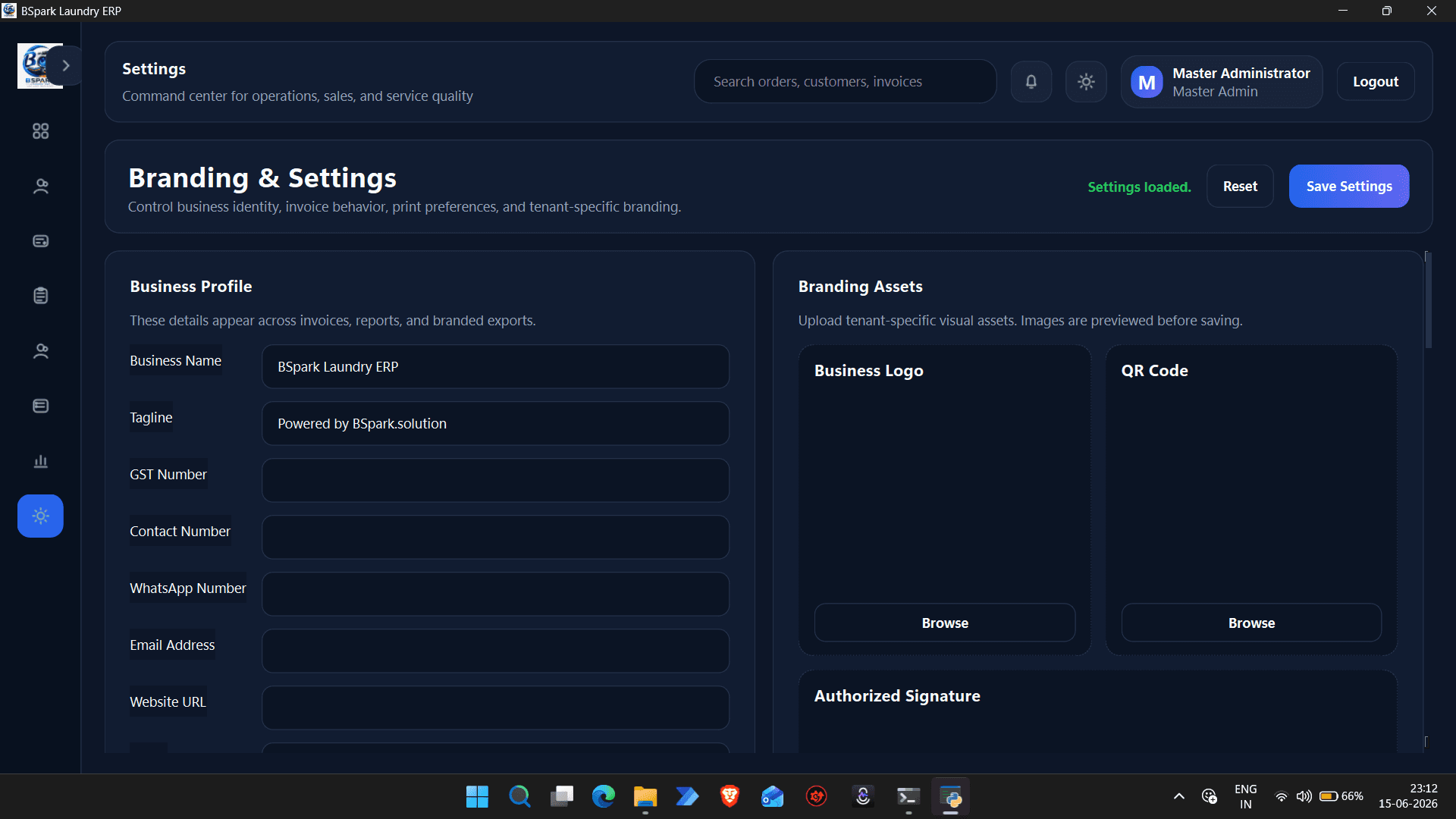Click the battery 66% indicator
Viewport: 1456px width, 819px height.
coord(1341,796)
